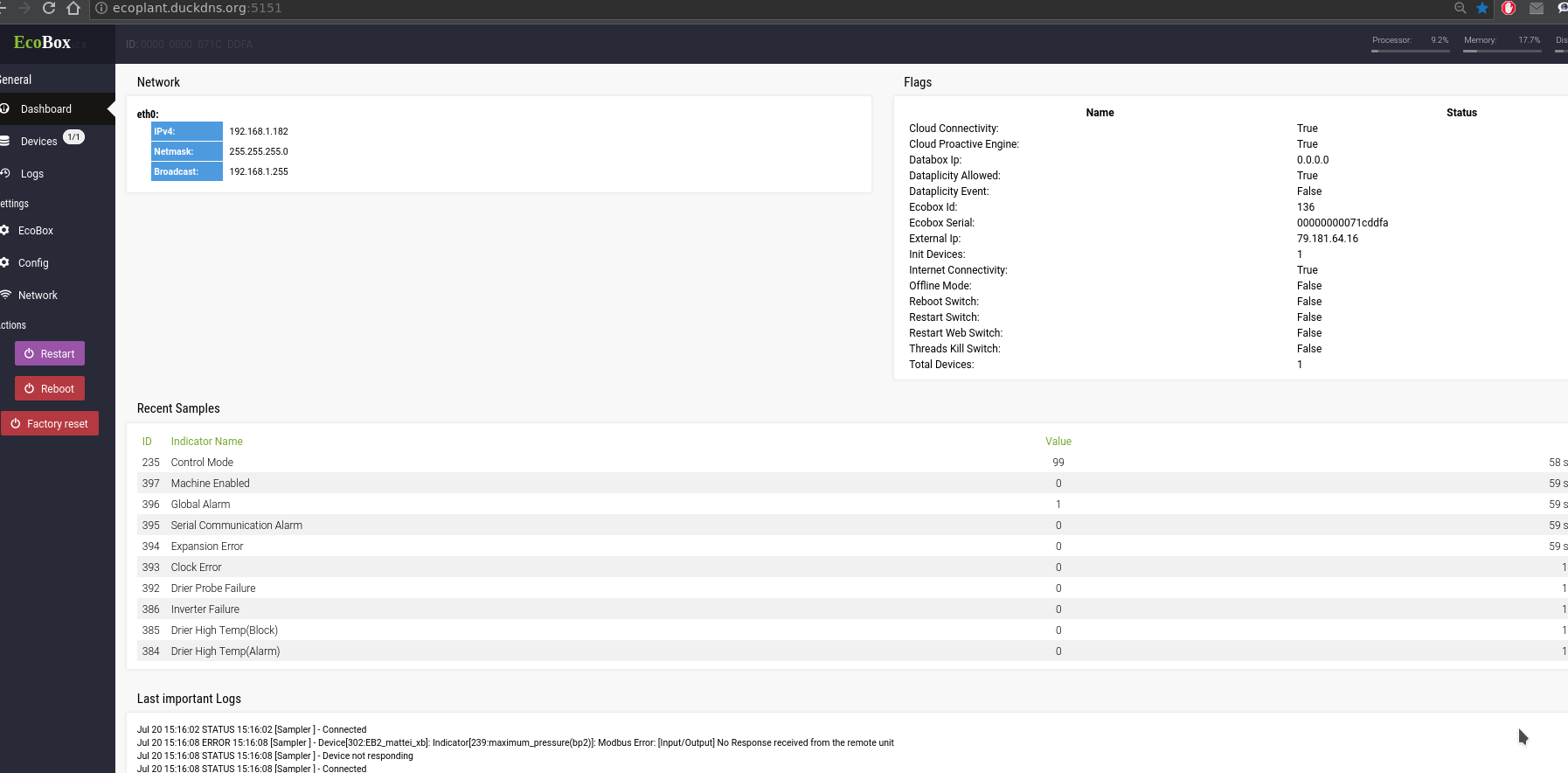Select the Serial Communication Alarm row
Screen dimensions: 1568x773
[x=852, y=526]
